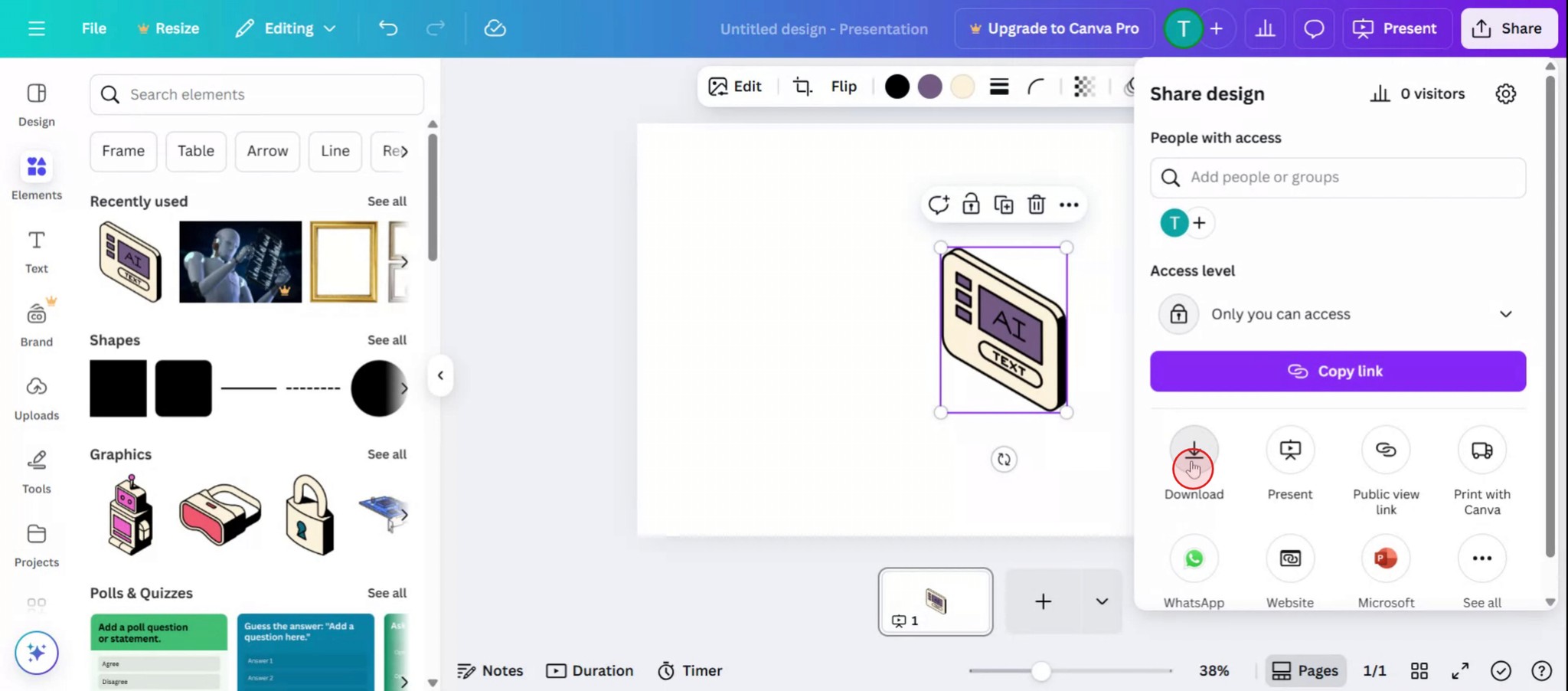Adjust the zoom level slider
The image size is (1568, 691).
(1041, 670)
